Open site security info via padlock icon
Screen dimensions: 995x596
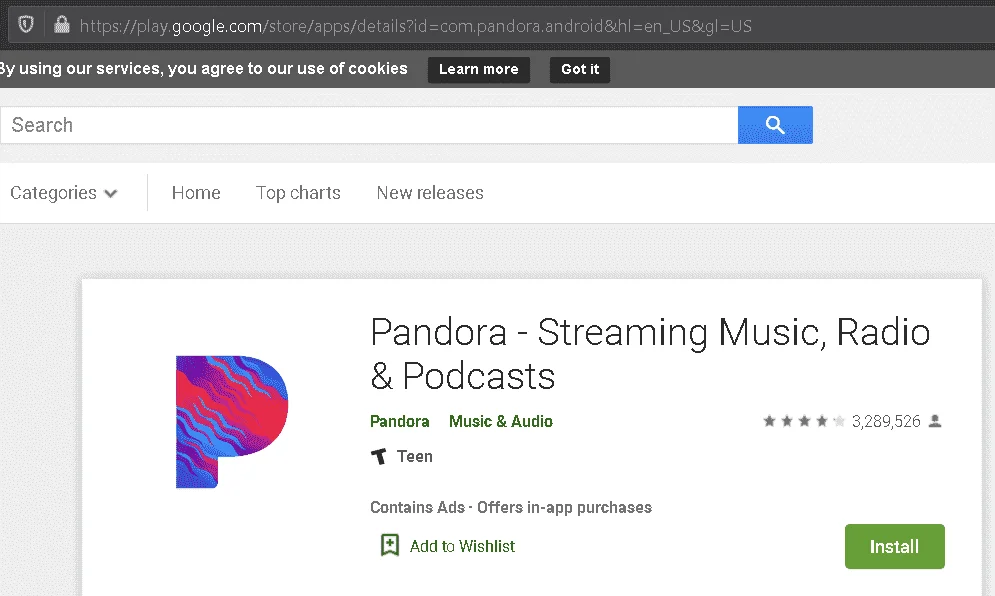tap(62, 25)
